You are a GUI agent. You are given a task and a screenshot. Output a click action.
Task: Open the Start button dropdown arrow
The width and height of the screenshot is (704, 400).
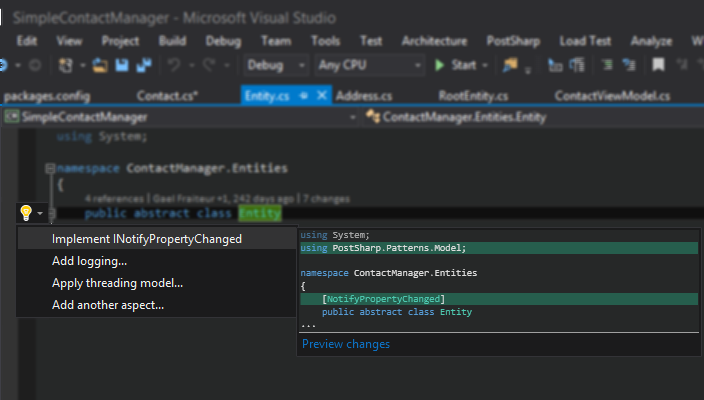pyautogui.click(x=484, y=66)
